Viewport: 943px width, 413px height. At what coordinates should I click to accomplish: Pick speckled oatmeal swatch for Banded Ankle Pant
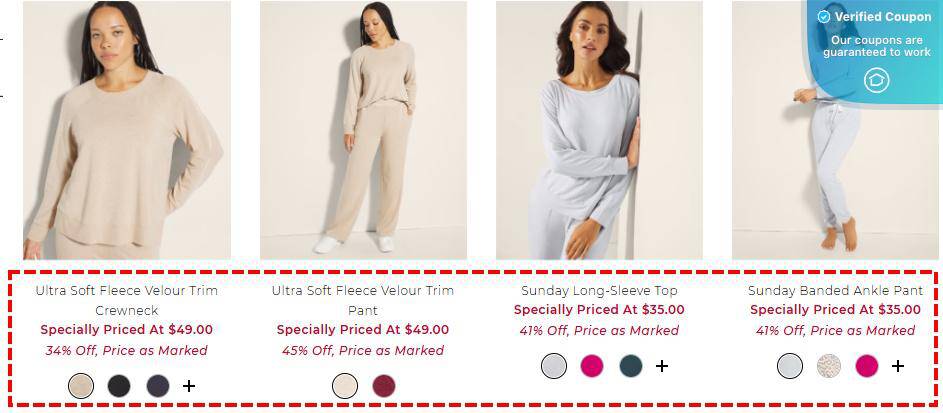click(x=829, y=366)
